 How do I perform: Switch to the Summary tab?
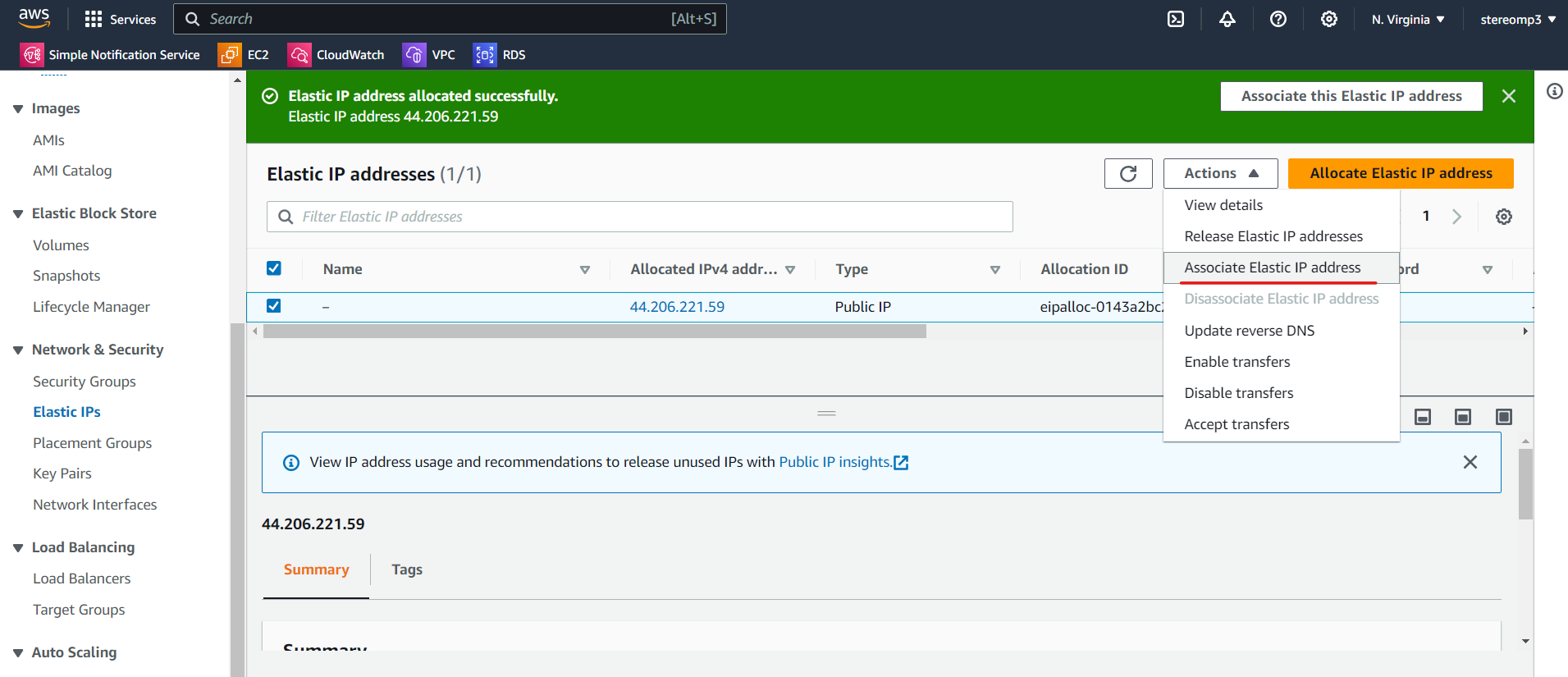(x=316, y=570)
